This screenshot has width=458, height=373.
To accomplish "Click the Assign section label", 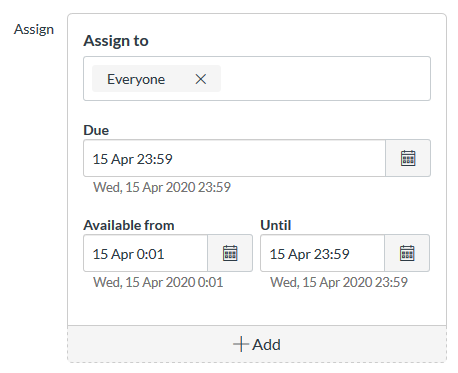I will click(x=34, y=30).
